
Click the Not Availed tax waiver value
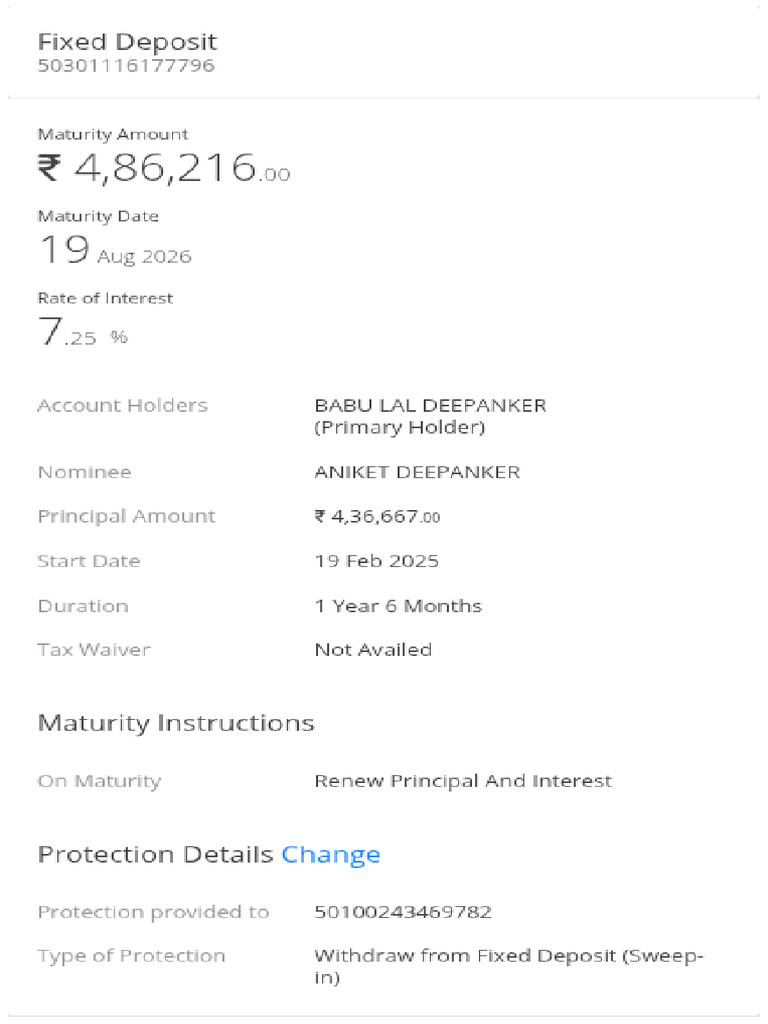(x=373, y=650)
